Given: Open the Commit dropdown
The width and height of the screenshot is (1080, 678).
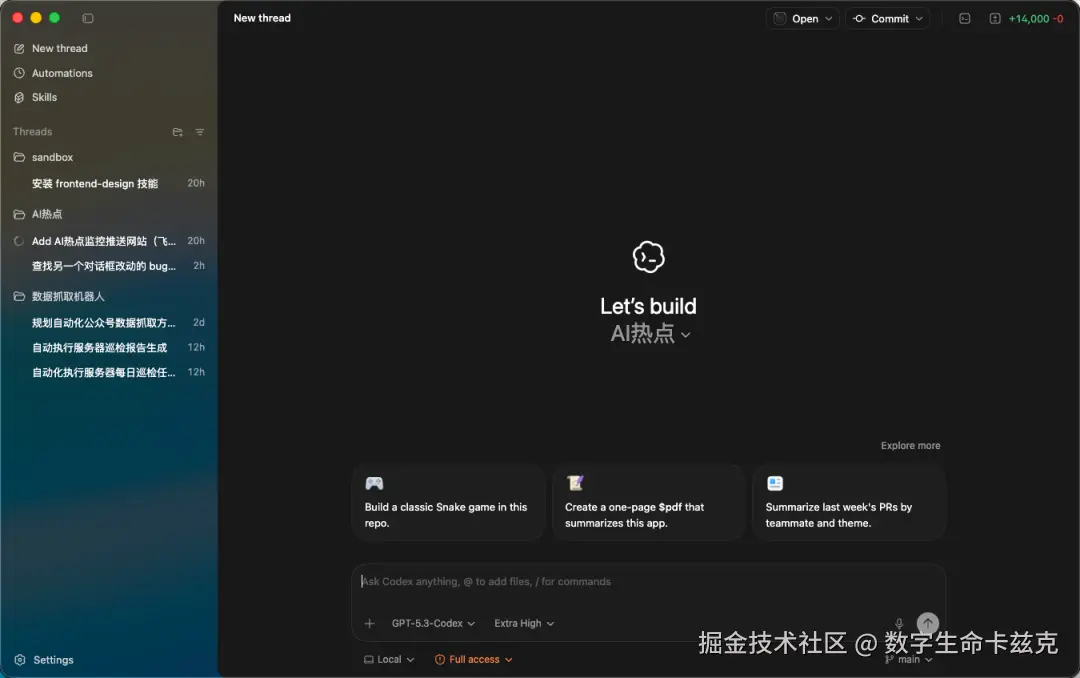Looking at the screenshot, I should click(x=887, y=18).
